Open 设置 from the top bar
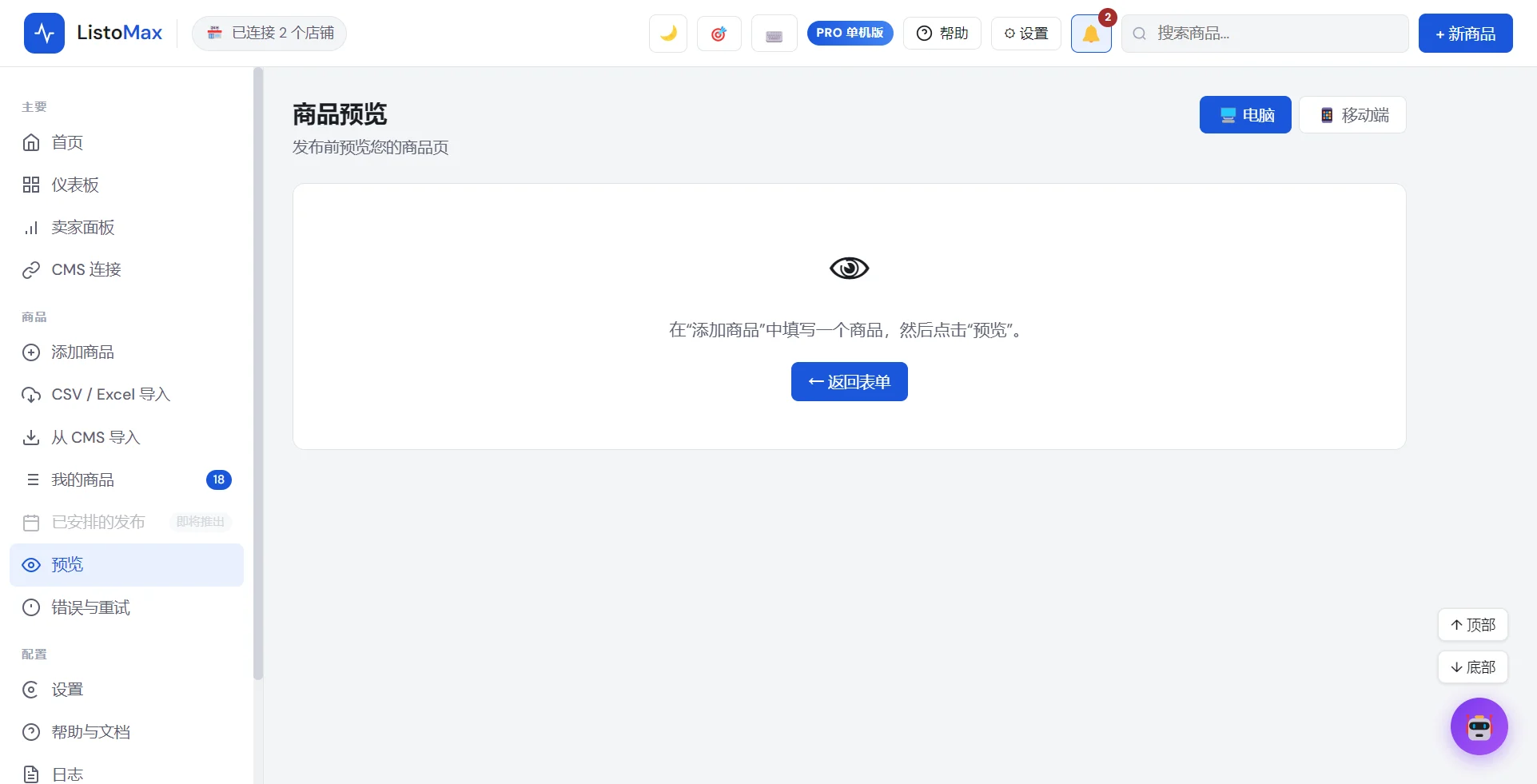 pos(1025,34)
